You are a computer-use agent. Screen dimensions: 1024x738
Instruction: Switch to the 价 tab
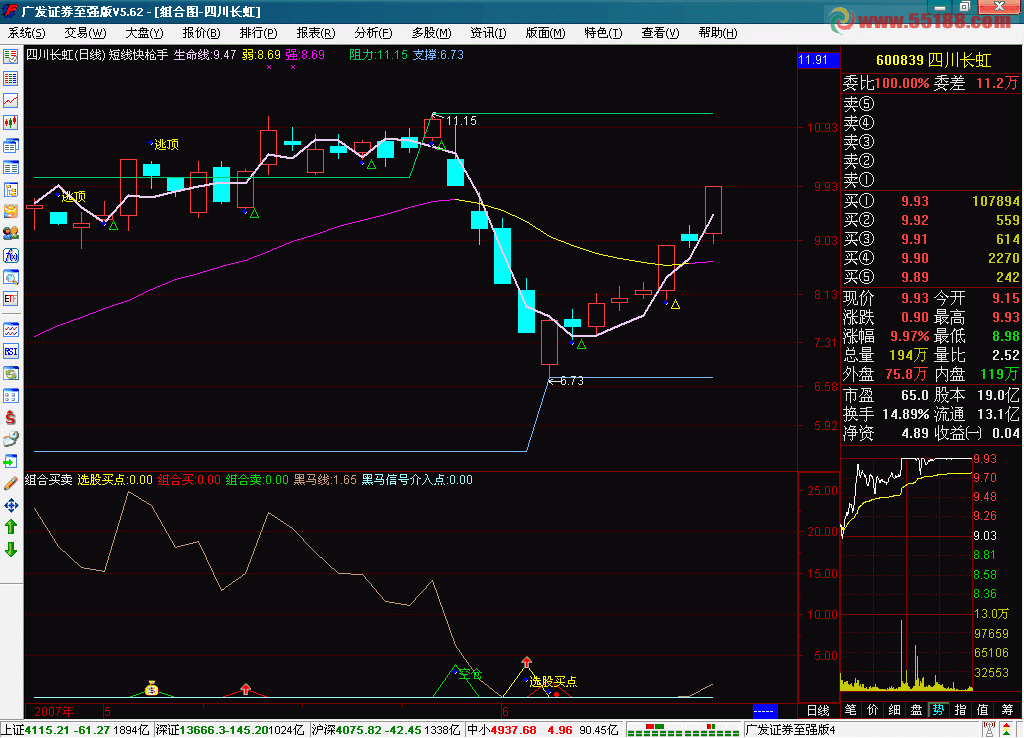click(872, 711)
